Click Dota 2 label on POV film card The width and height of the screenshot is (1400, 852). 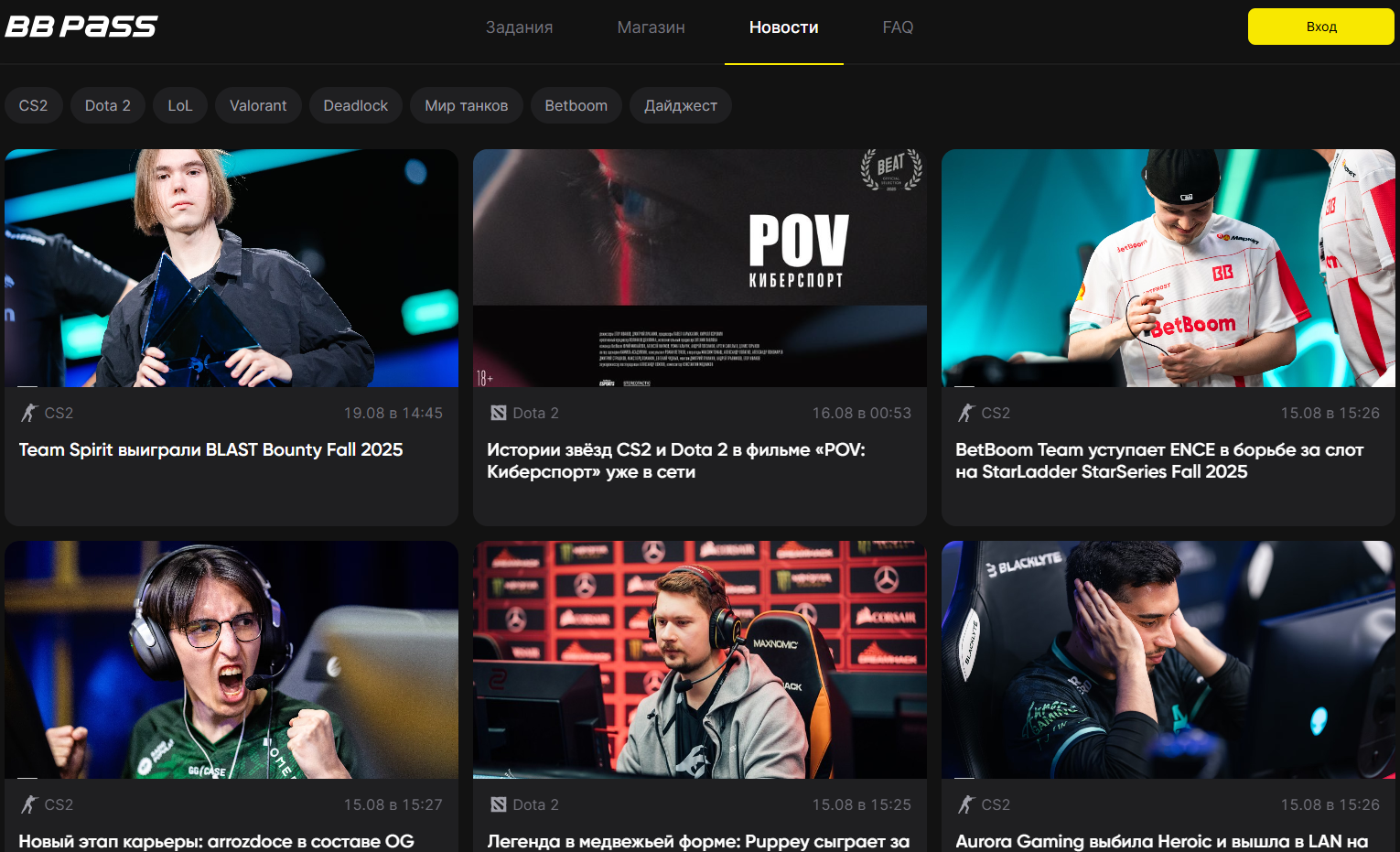[x=535, y=414]
